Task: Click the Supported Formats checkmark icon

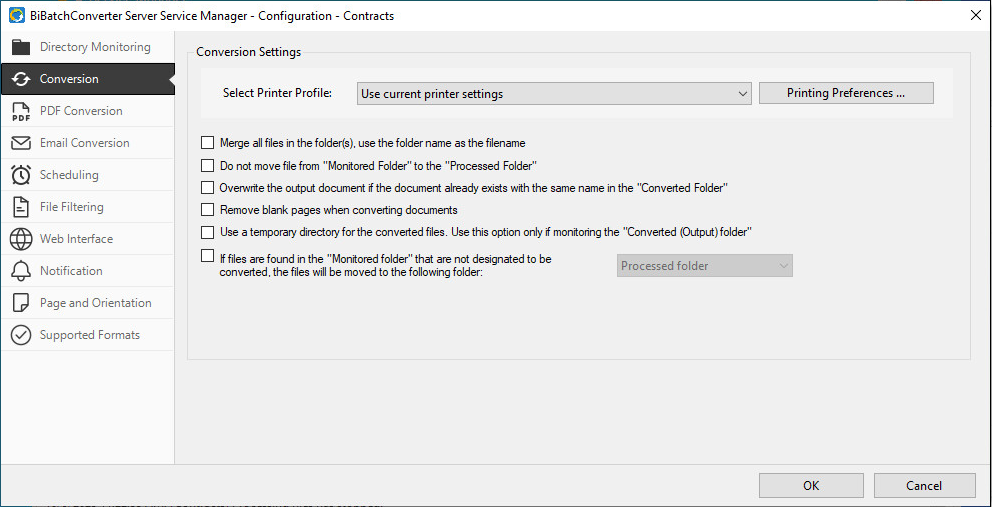Action: [x=21, y=335]
